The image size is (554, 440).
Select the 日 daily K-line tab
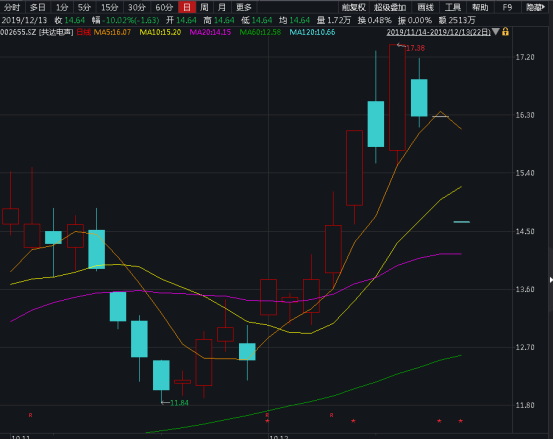[187, 7]
